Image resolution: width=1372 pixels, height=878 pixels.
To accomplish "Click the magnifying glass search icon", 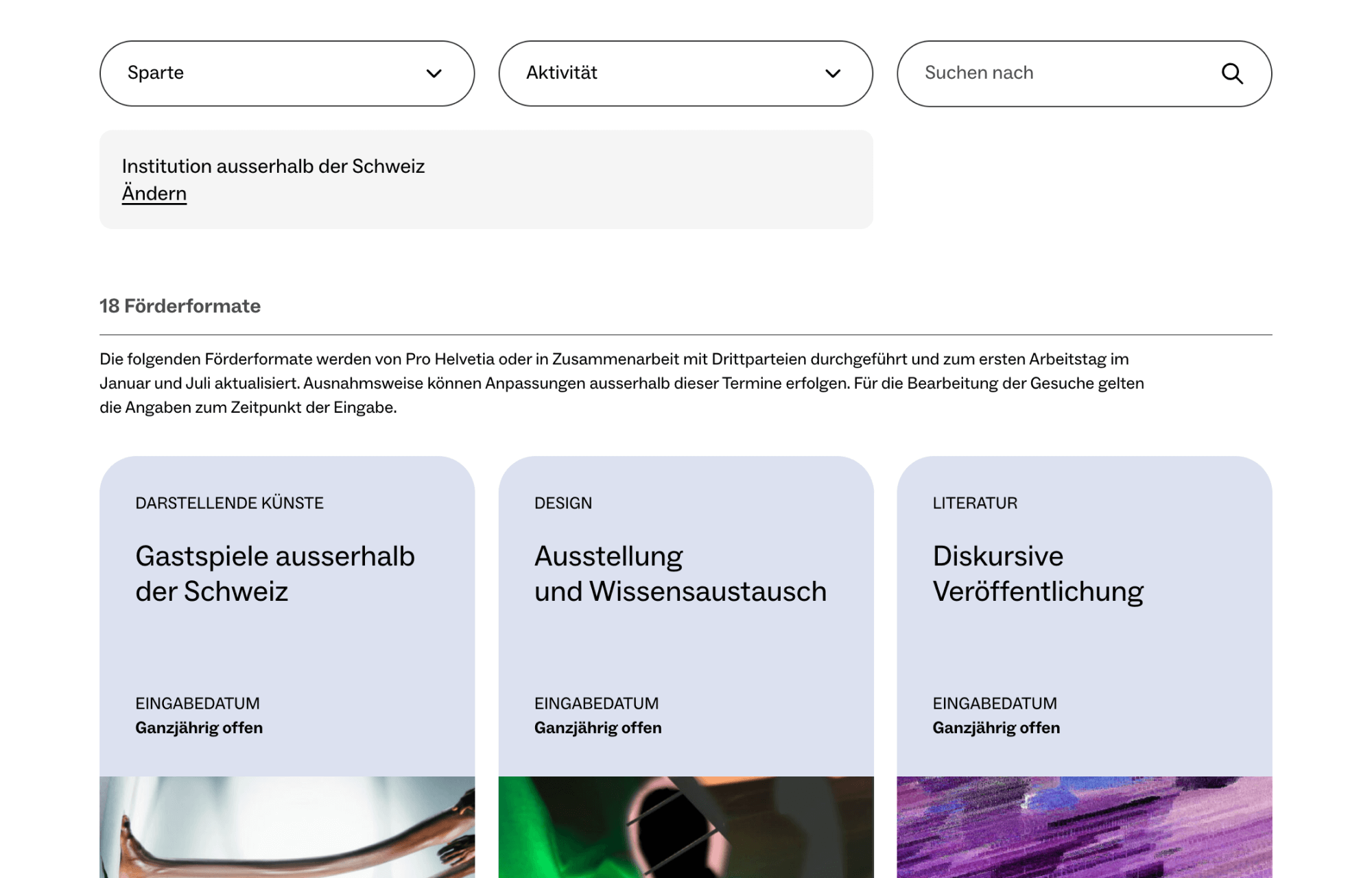I will 1232,73.
